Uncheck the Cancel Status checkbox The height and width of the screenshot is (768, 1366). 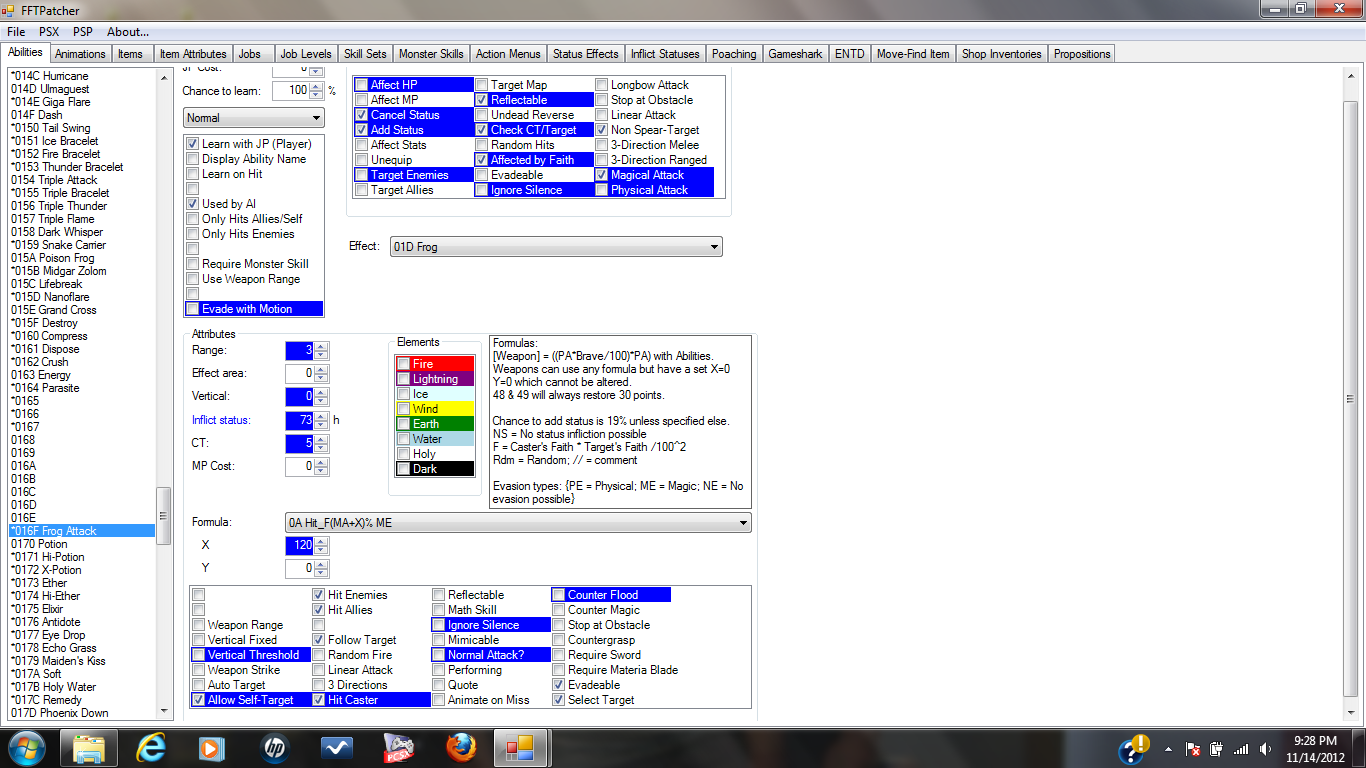361,115
